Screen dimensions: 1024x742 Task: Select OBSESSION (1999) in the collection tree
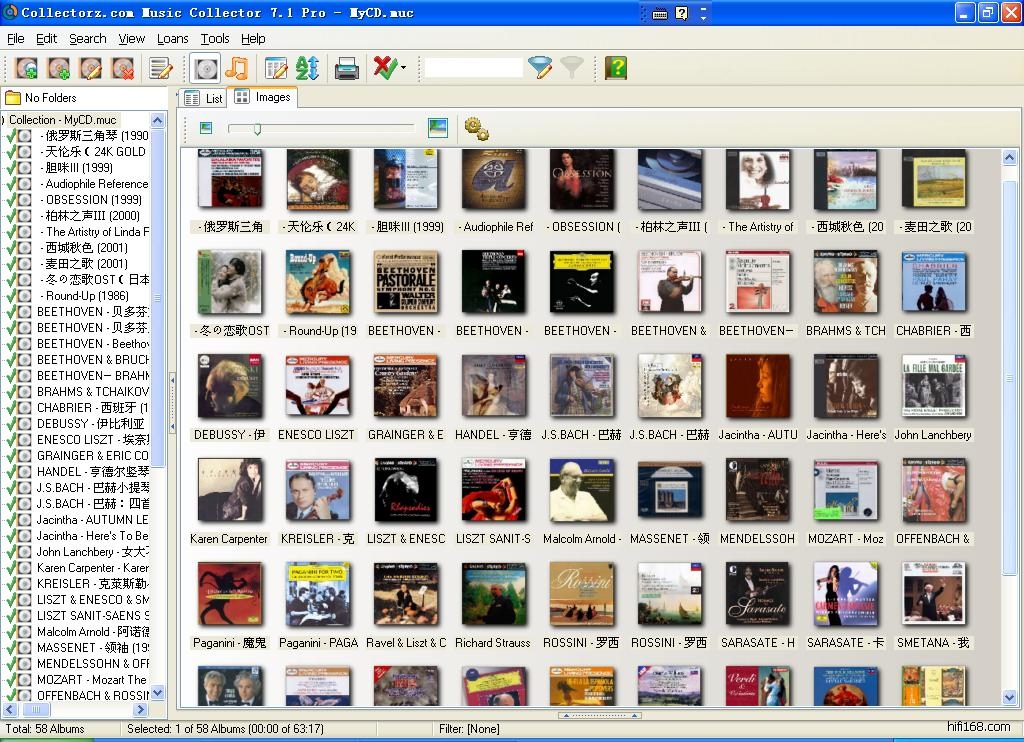(x=92, y=199)
